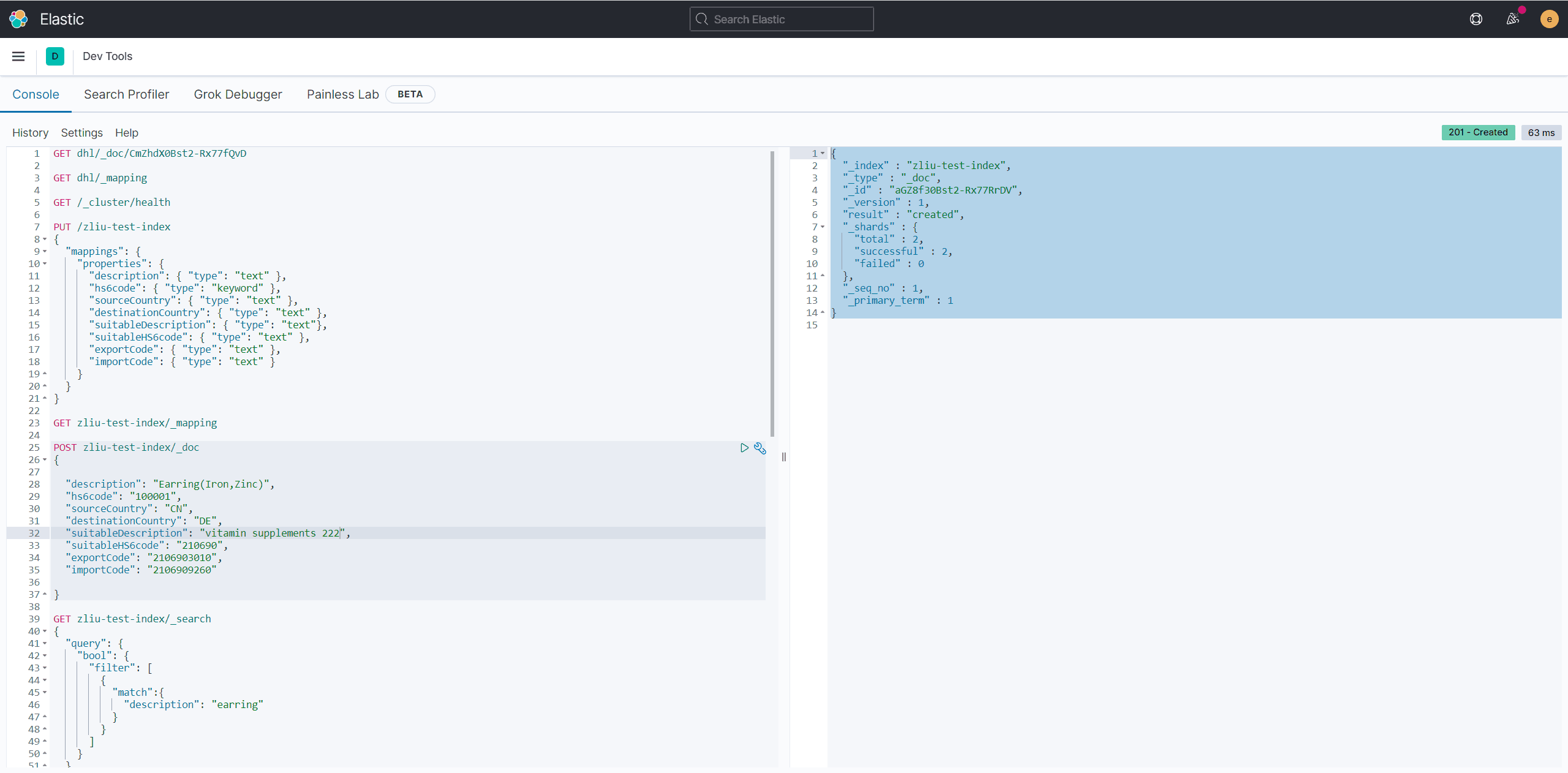Open the newsfeed celebration icon
1568x773 pixels.
[x=1513, y=19]
